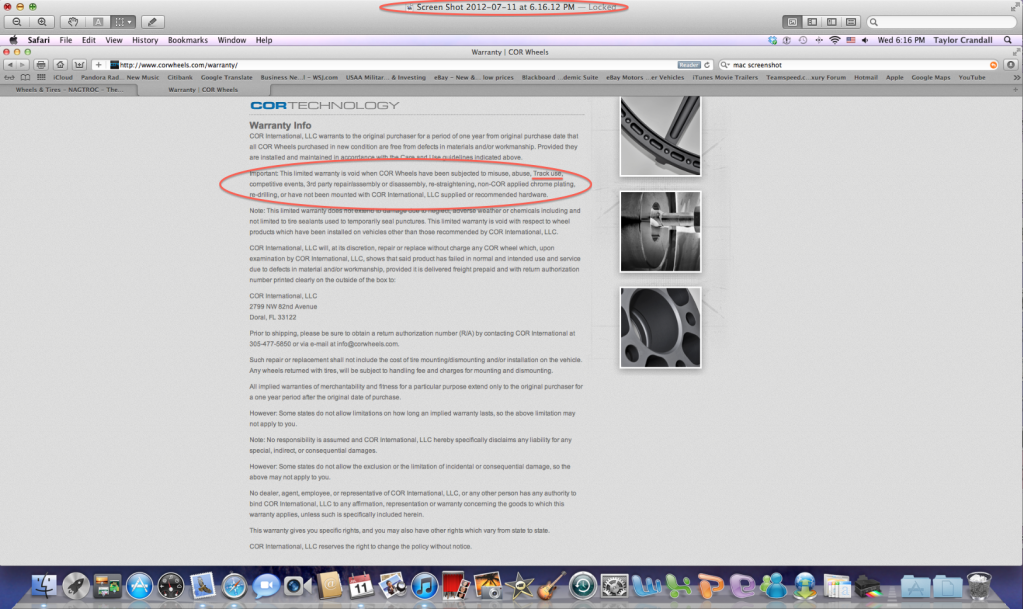This screenshot has height=609, width=1023.
Task: Show the Edit toolbar with the pencil button
Action: click(x=152, y=22)
